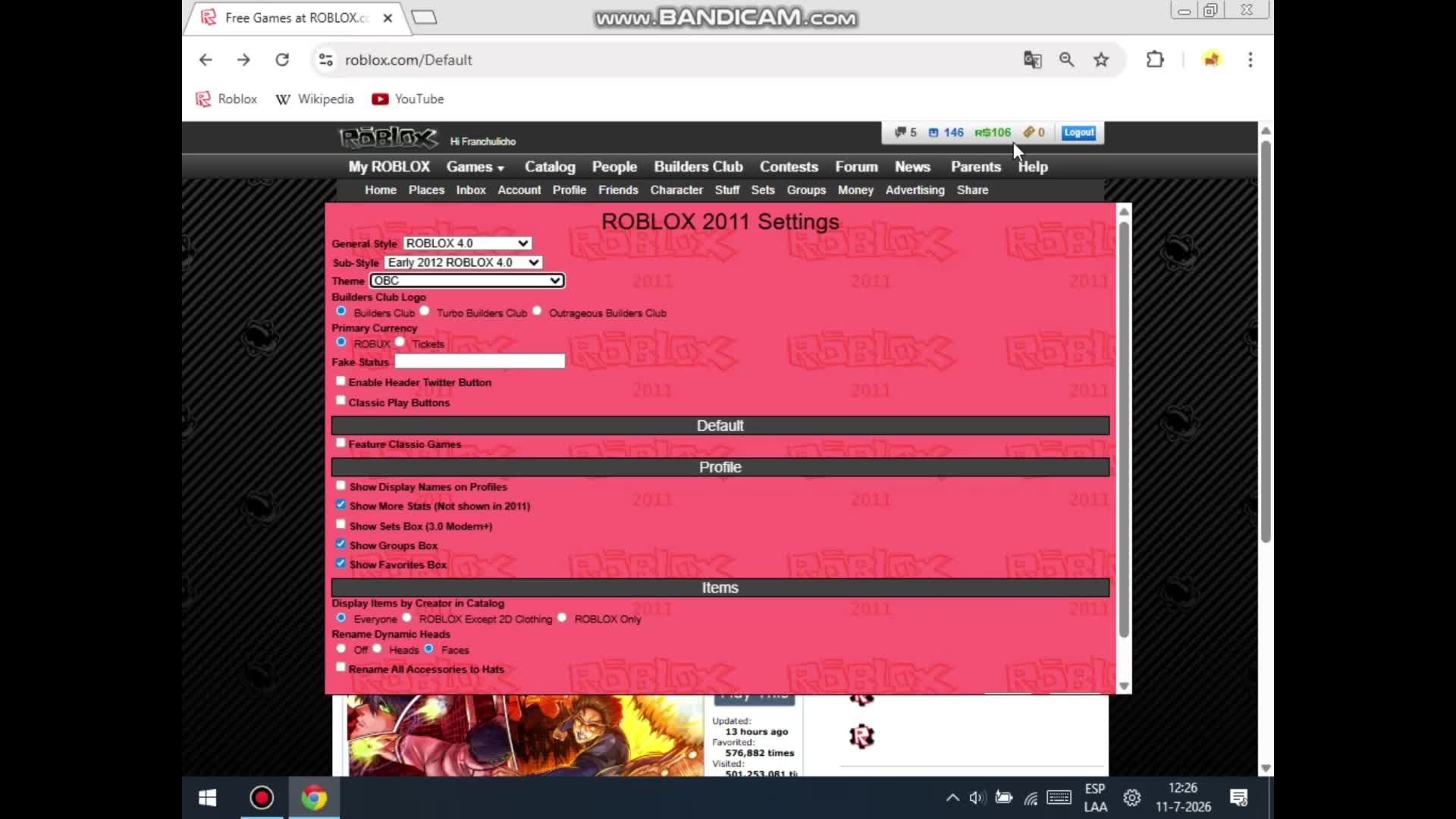Open the taskbar settings gear icon

(x=1132, y=798)
